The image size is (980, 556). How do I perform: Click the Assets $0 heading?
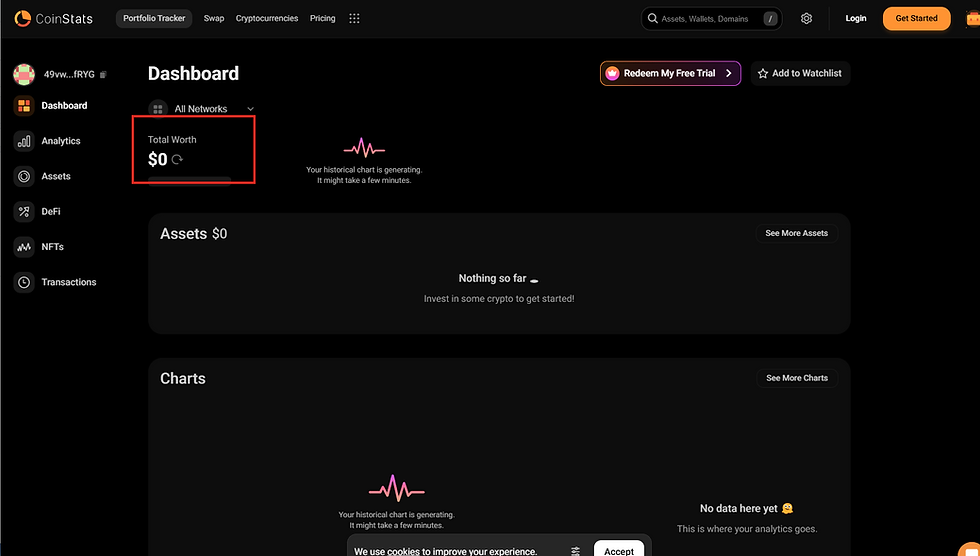coord(194,234)
